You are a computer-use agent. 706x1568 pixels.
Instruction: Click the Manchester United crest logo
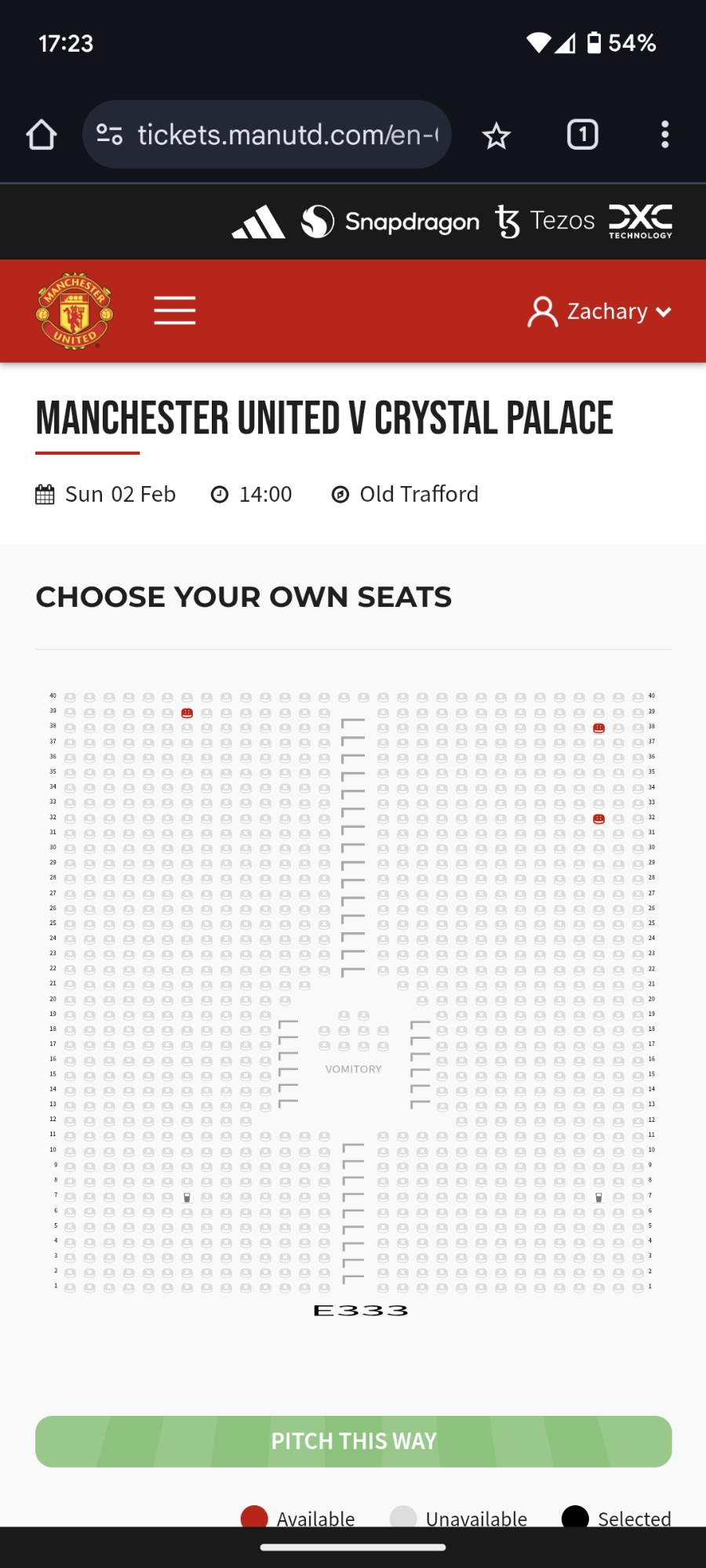75,311
